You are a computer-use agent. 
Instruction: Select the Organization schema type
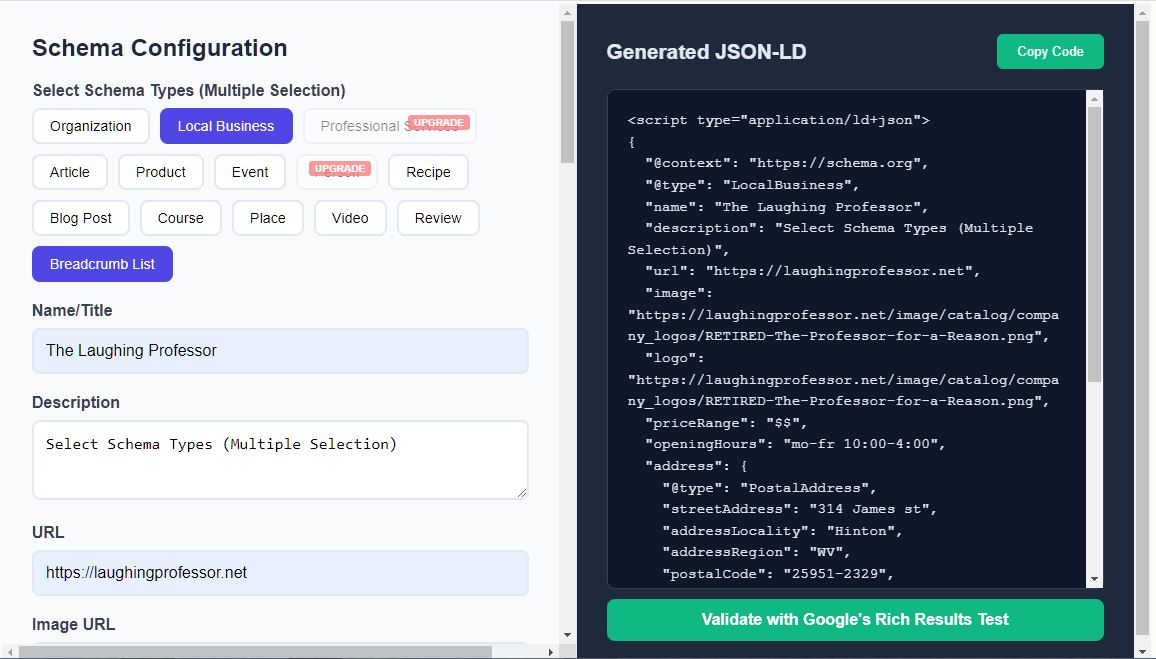[90, 126]
